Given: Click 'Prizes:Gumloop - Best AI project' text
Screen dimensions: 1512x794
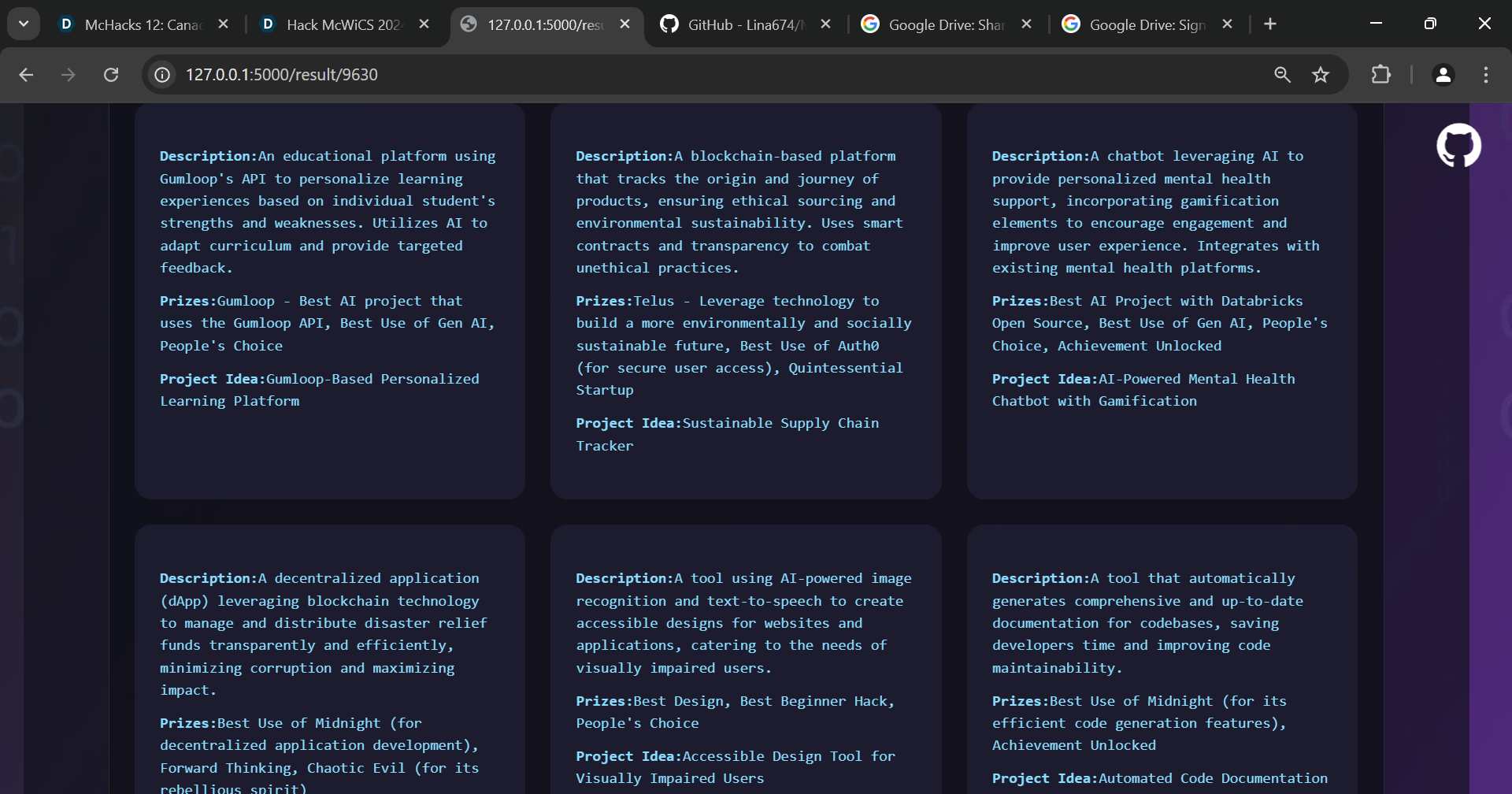Looking at the screenshot, I should (x=311, y=301).
